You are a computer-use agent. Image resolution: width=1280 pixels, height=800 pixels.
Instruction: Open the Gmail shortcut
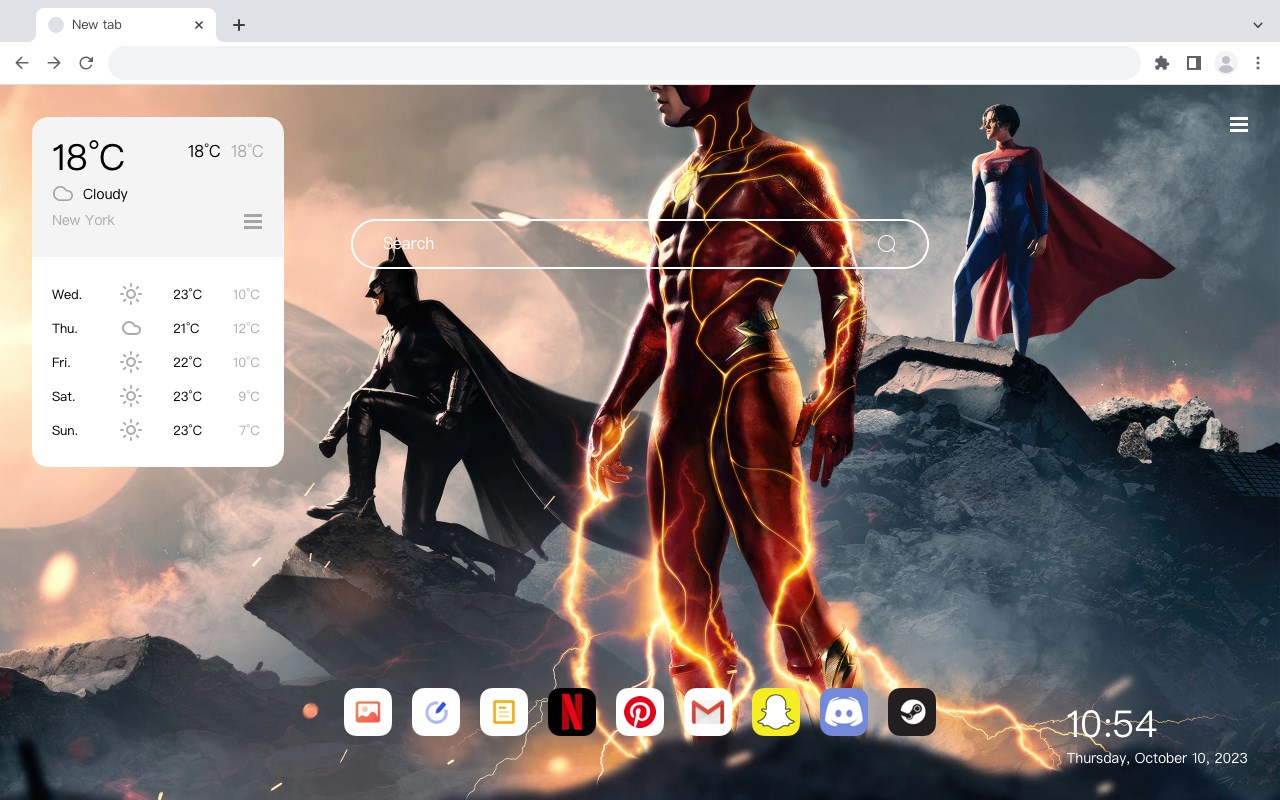click(x=708, y=712)
